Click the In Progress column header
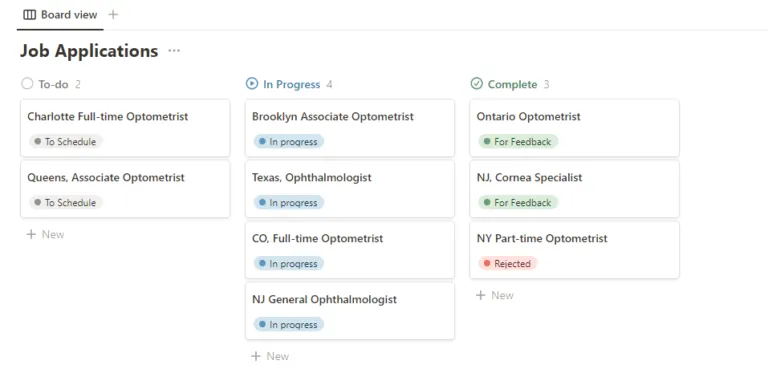This screenshot has width=768, height=381. click(x=291, y=84)
